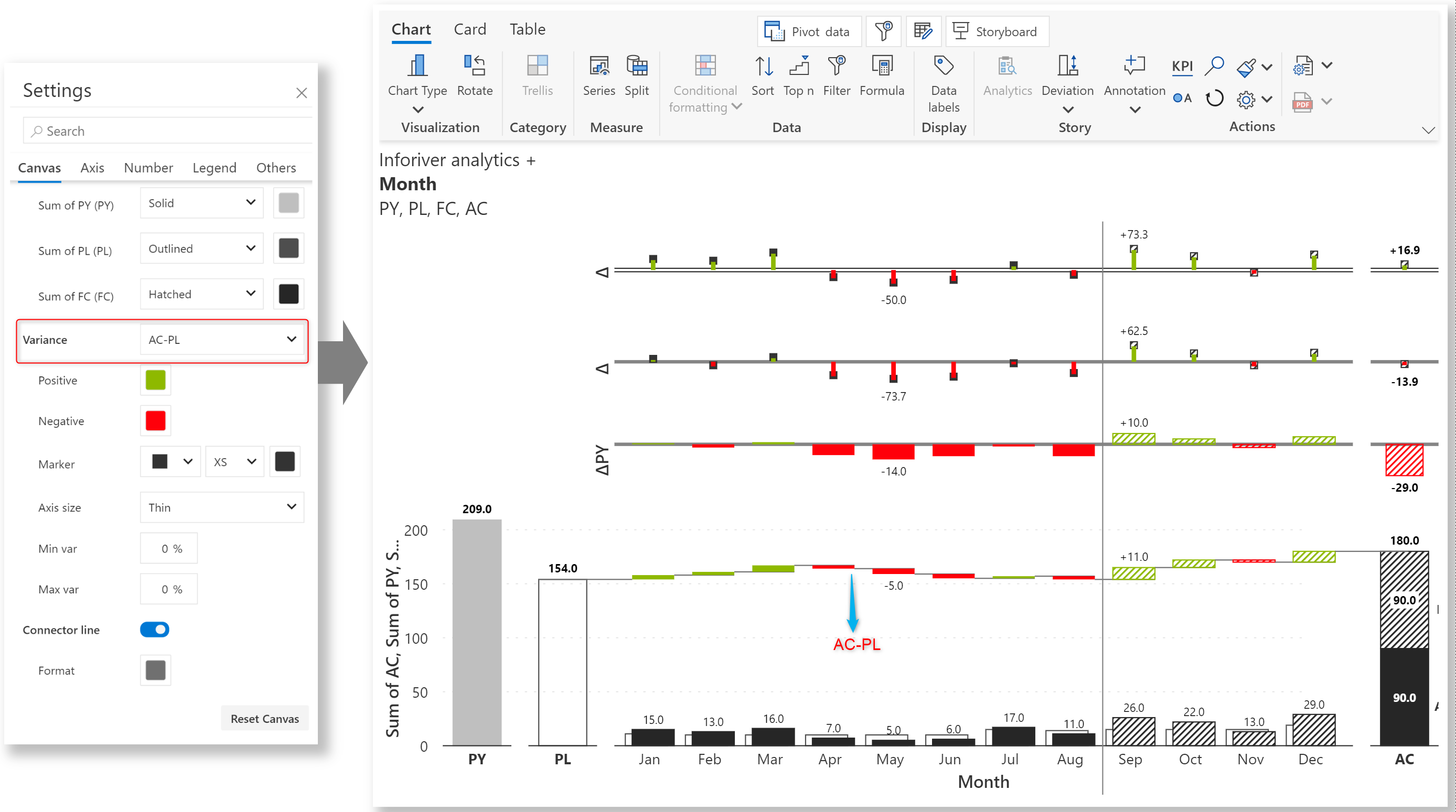Click the Settings search field

(x=167, y=131)
